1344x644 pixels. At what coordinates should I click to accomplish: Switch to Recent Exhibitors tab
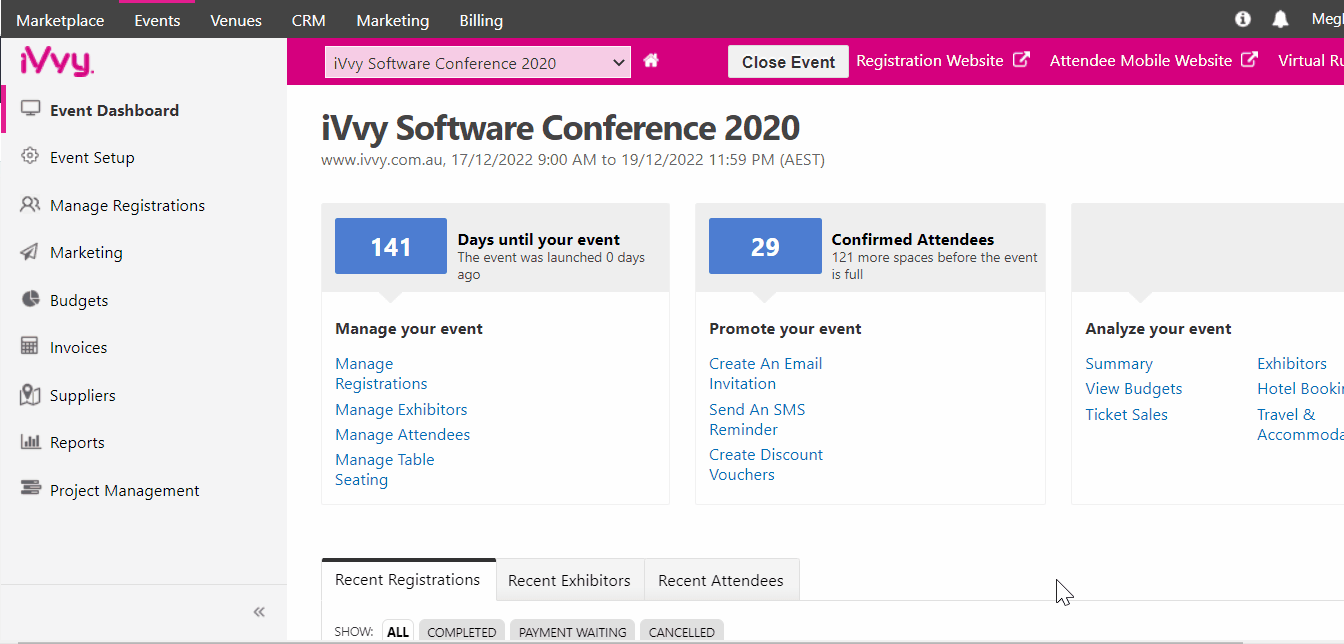click(x=569, y=580)
